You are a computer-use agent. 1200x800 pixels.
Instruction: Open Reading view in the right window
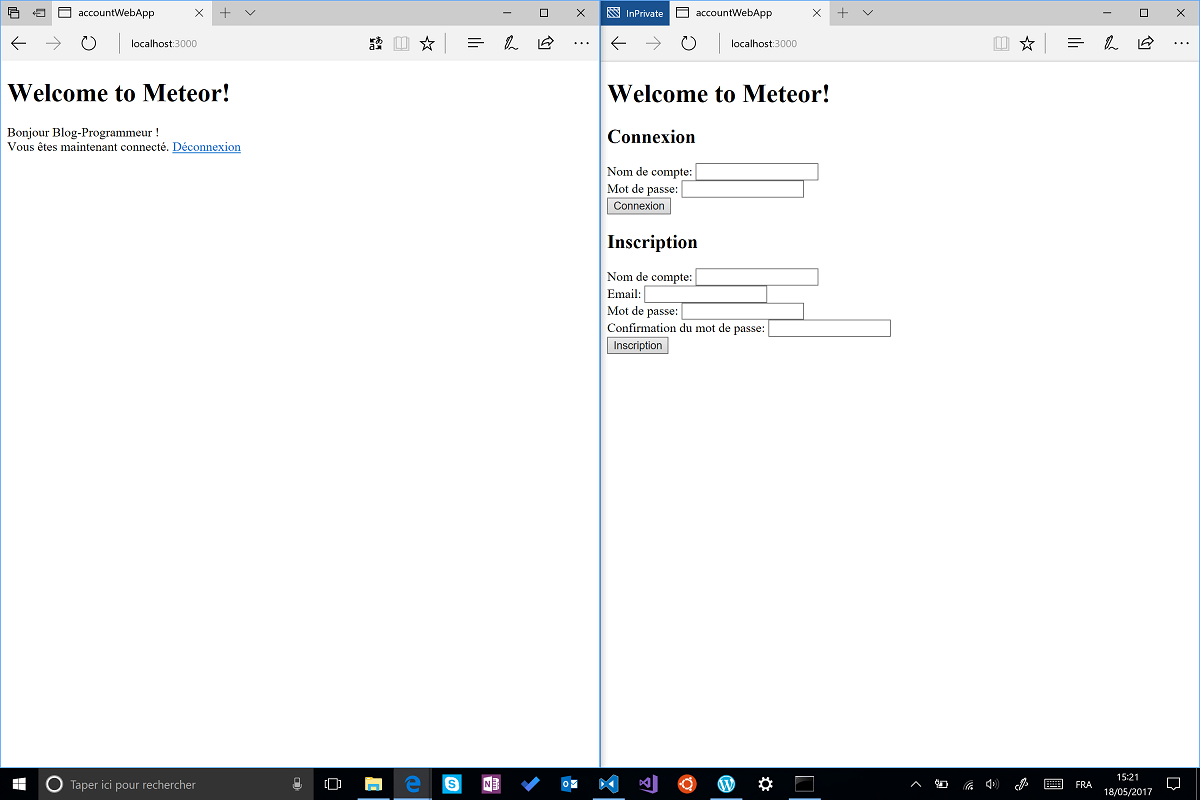[x=1001, y=43]
